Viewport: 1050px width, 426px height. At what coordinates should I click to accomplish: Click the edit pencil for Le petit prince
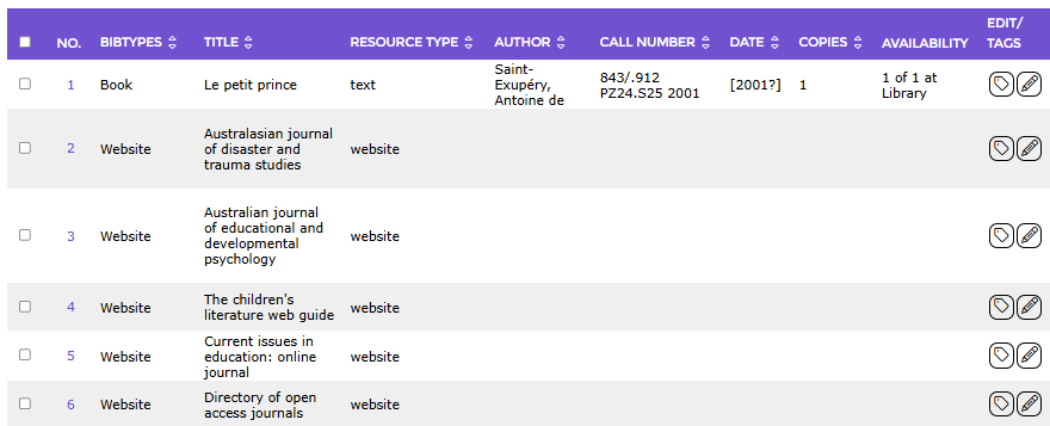tap(1029, 85)
